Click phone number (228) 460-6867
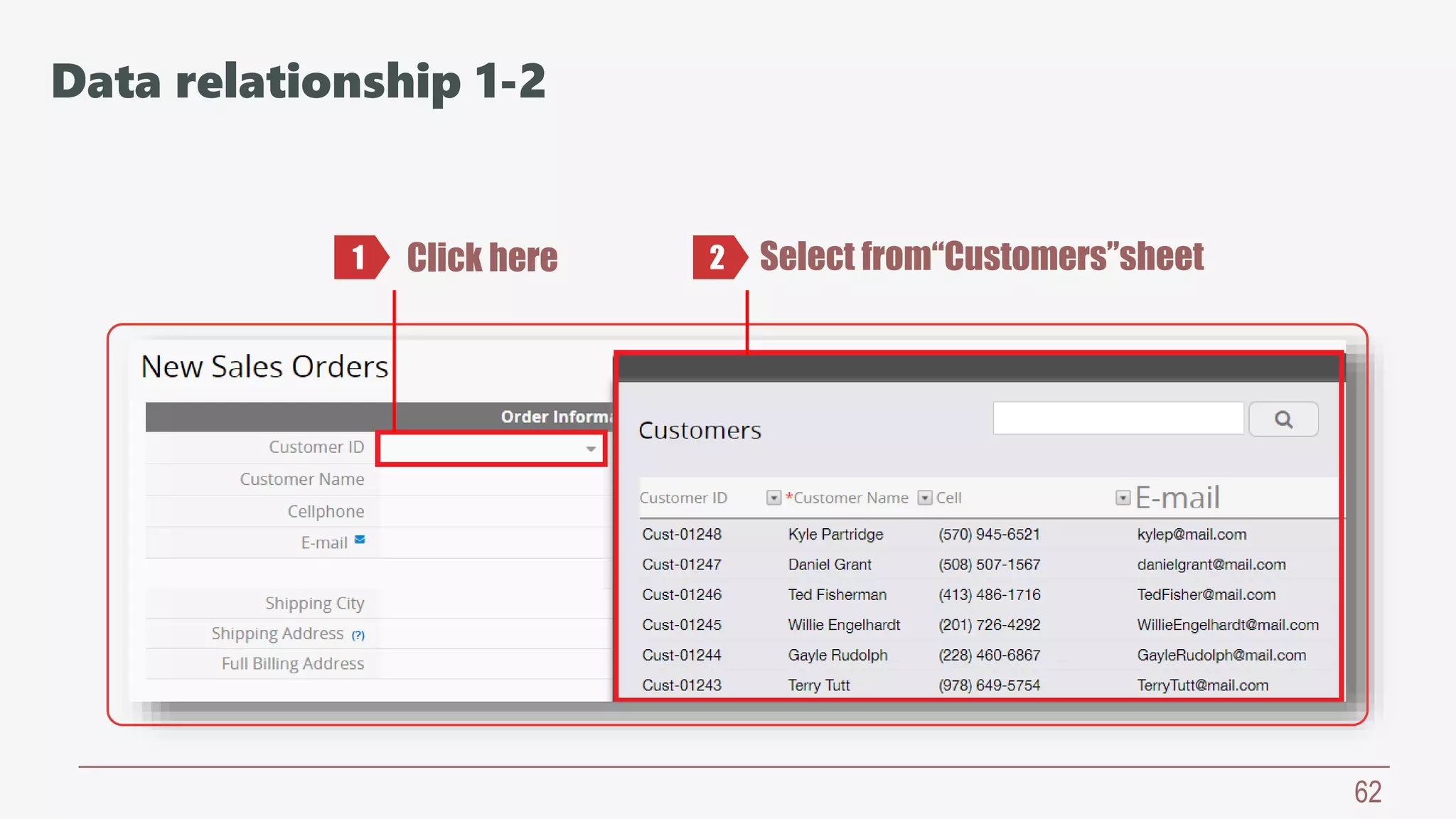This screenshot has height=819, width=1456. click(989, 655)
